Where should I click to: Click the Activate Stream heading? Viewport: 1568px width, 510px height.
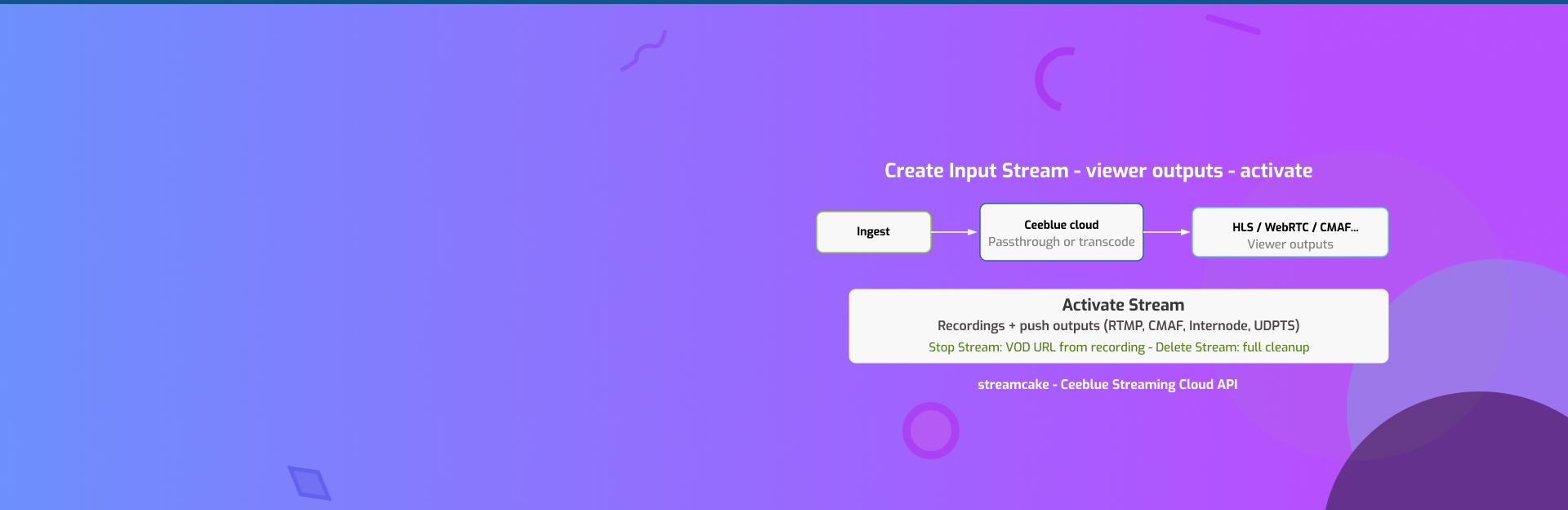click(x=1122, y=305)
